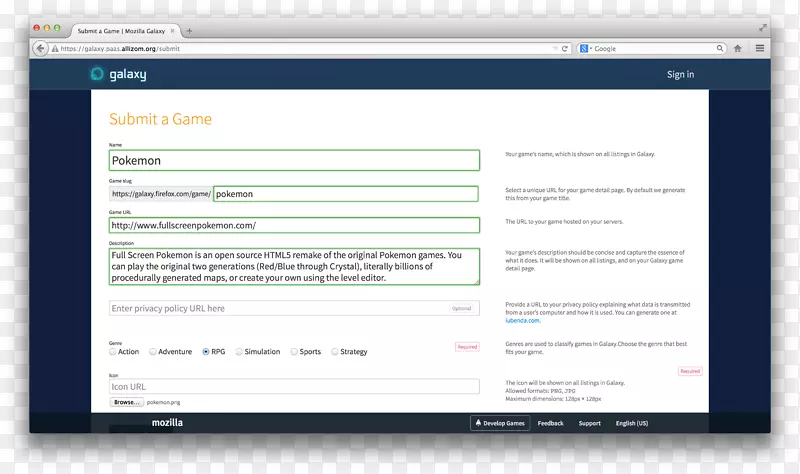The image size is (800, 474).
Task: Click the Game URL input field
Action: coord(294,225)
